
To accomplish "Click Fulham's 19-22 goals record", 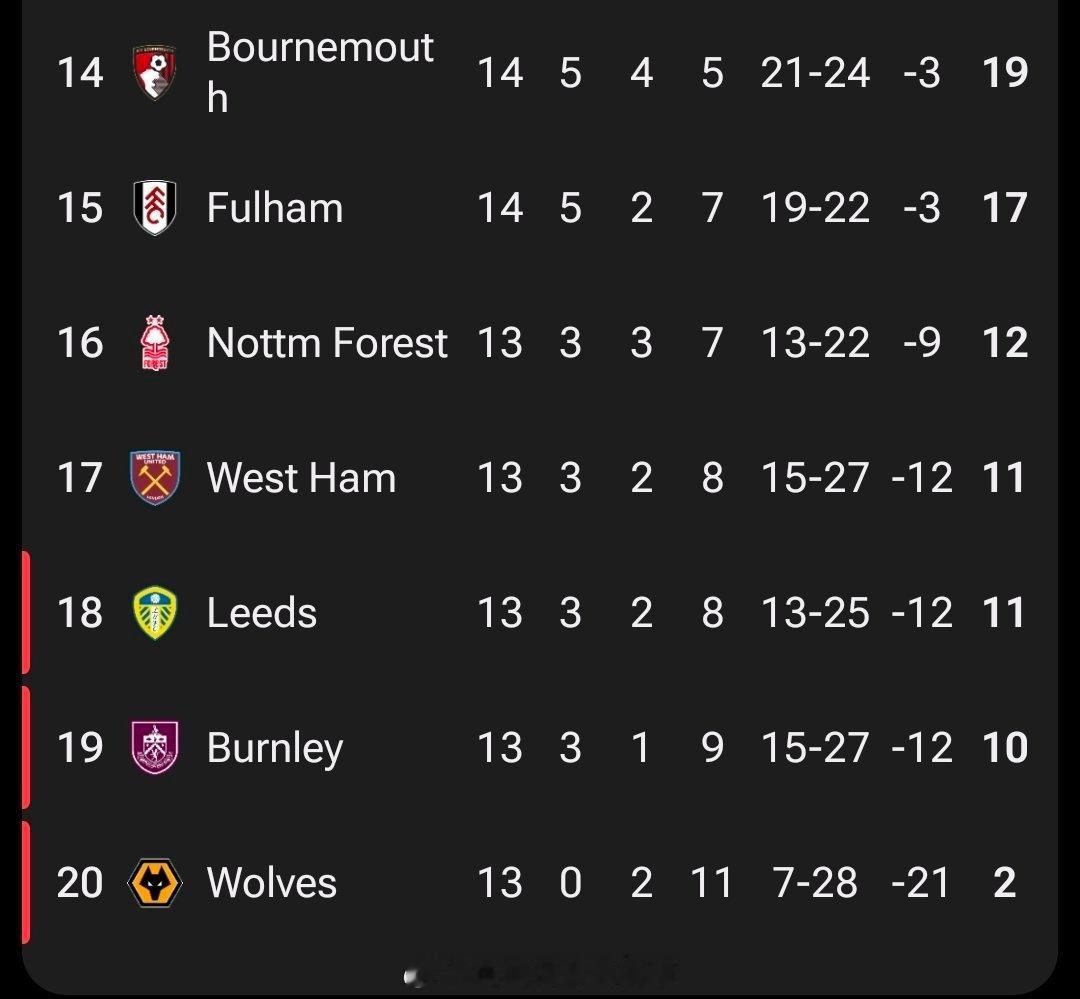I will tap(815, 208).
